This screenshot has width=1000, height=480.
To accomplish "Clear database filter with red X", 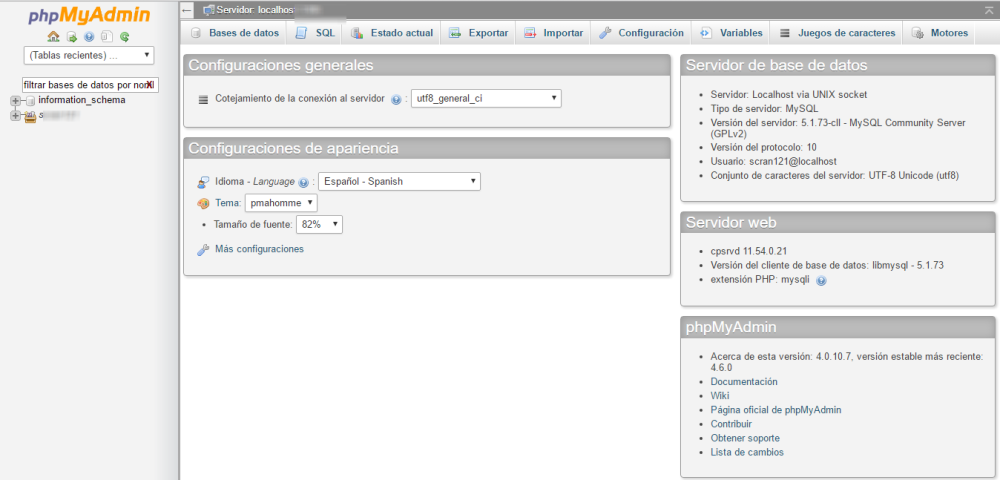I will click(x=149, y=85).
